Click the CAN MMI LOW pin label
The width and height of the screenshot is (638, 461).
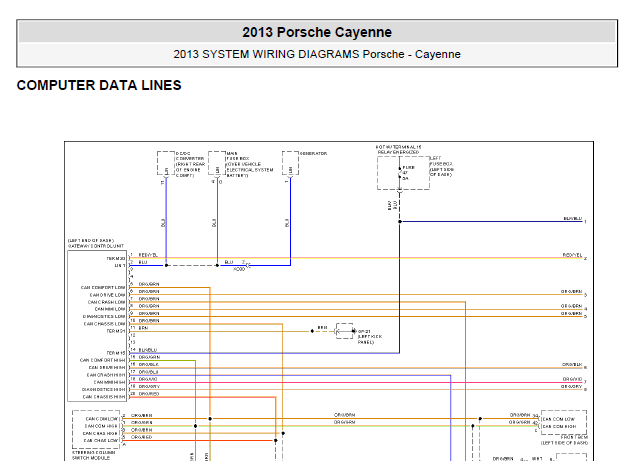coord(110,309)
